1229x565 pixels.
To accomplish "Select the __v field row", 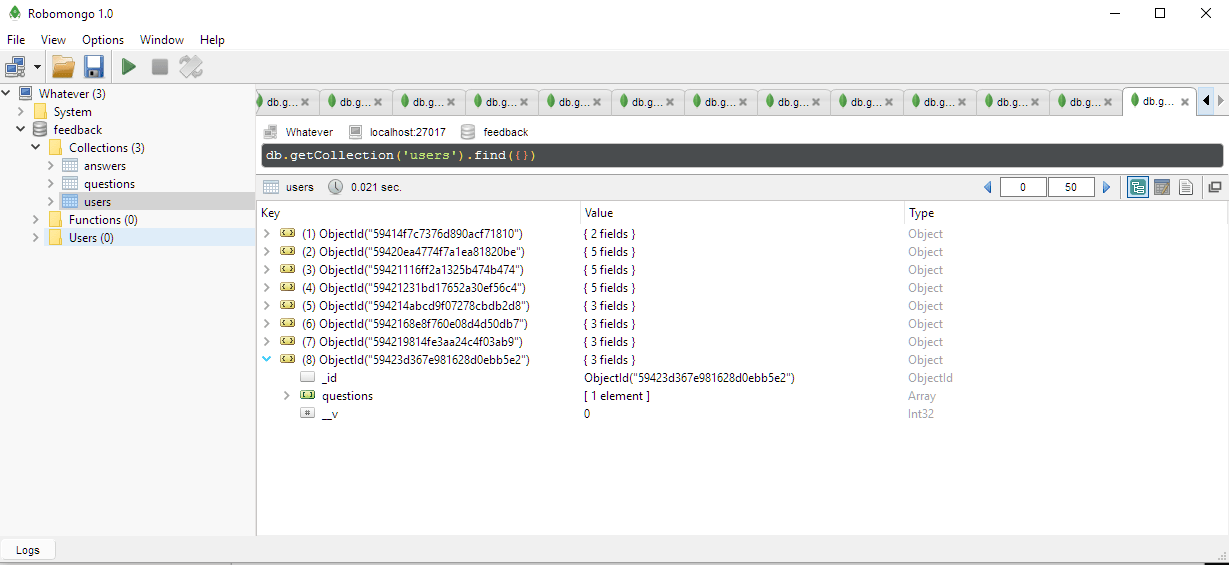I will click(x=742, y=414).
